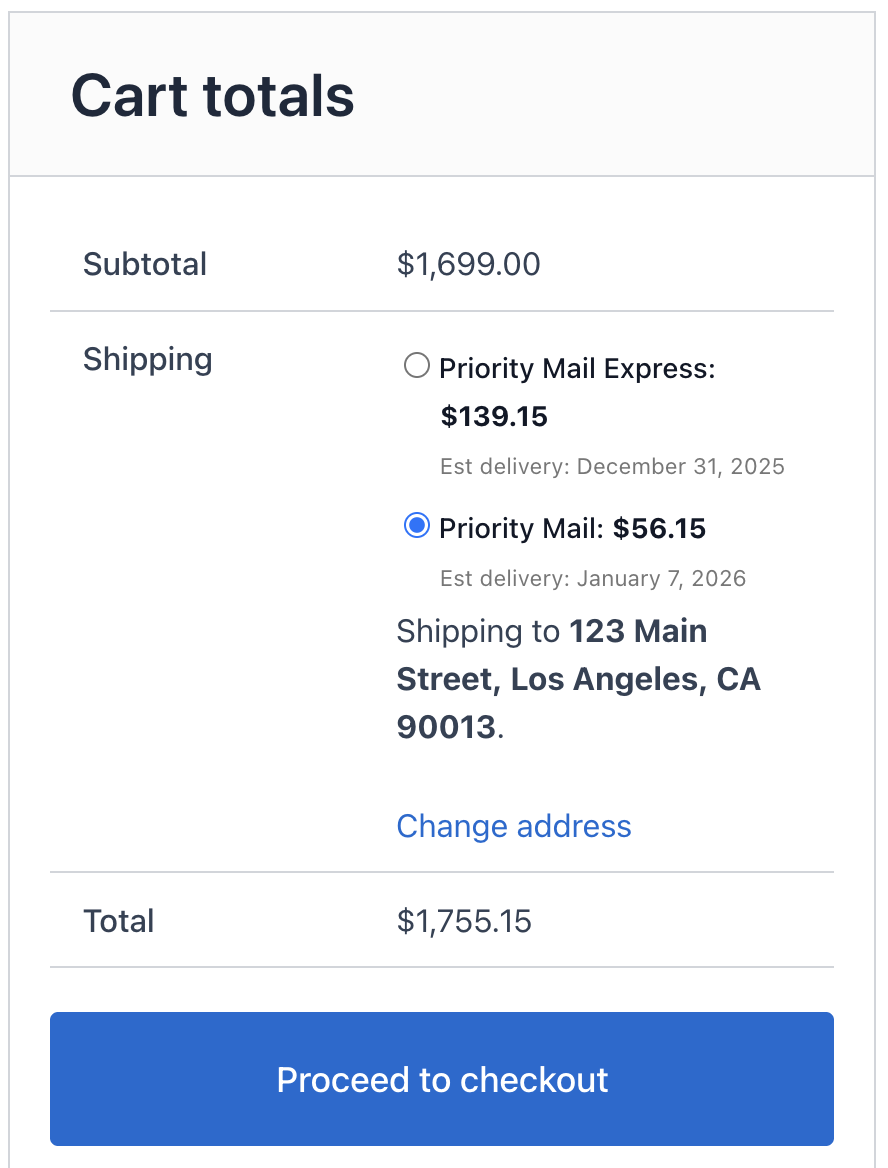
Task: Click the Subtotal label
Action: 144,264
